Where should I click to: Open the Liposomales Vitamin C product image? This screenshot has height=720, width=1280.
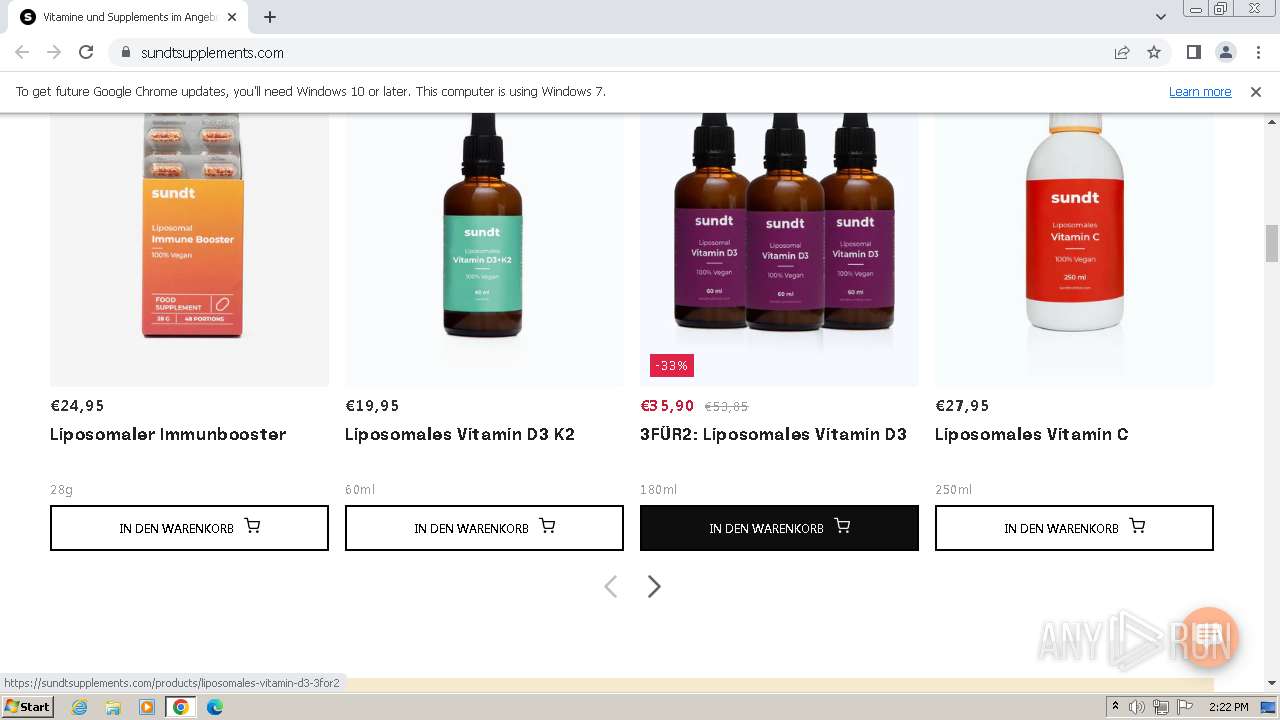point(1074,249)
